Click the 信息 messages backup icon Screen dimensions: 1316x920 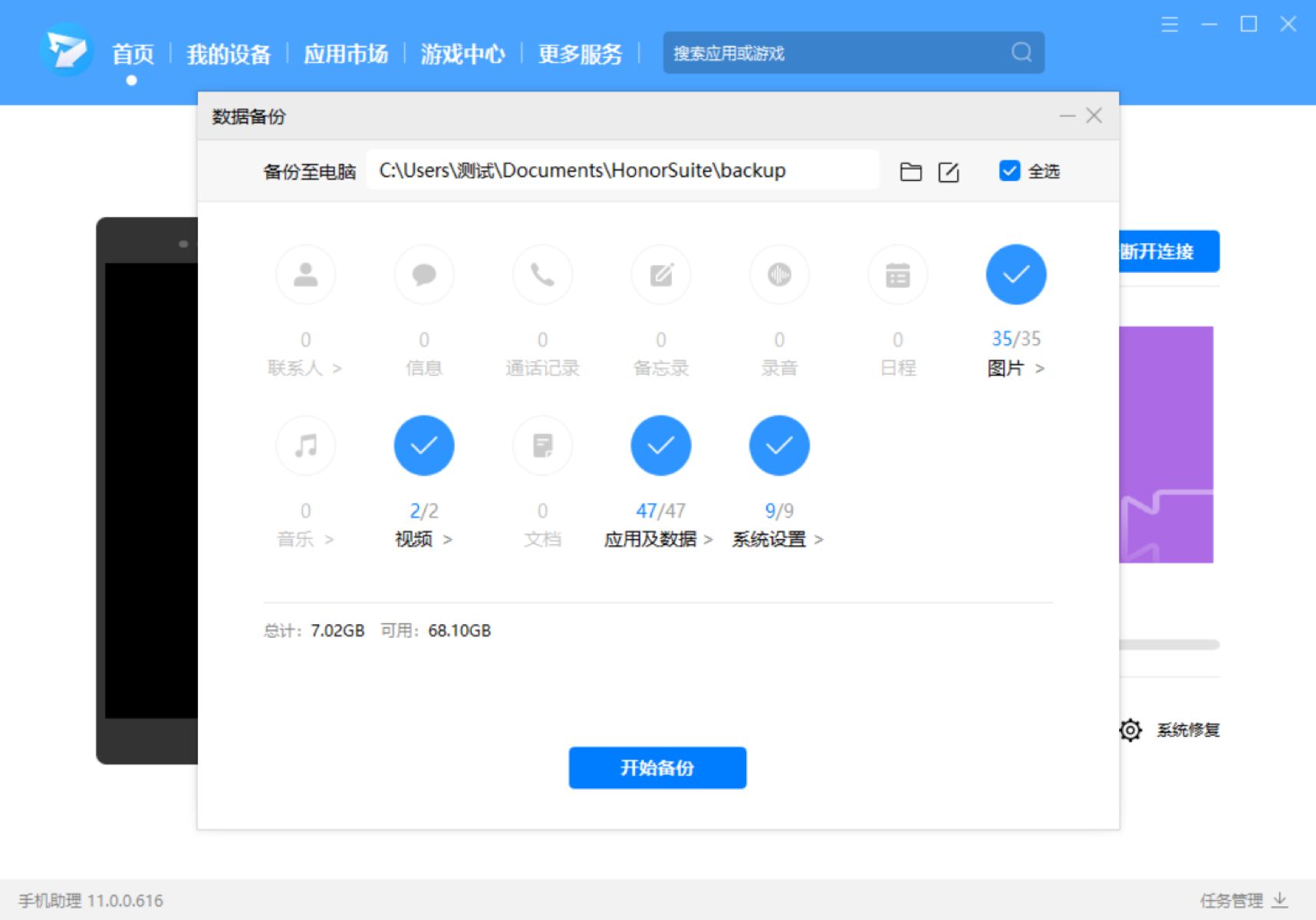[x=423, y=274]
